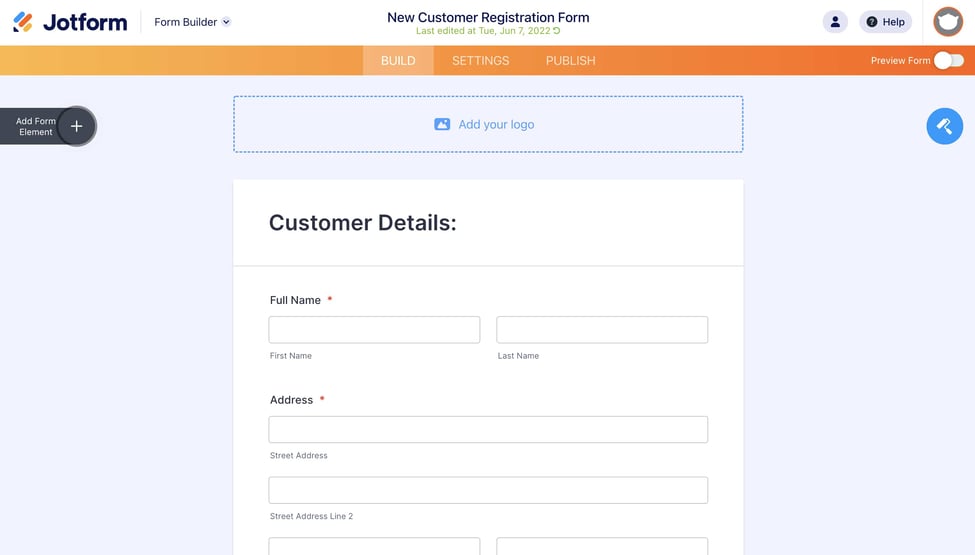Click the First Name input field

tap(374, 330)
